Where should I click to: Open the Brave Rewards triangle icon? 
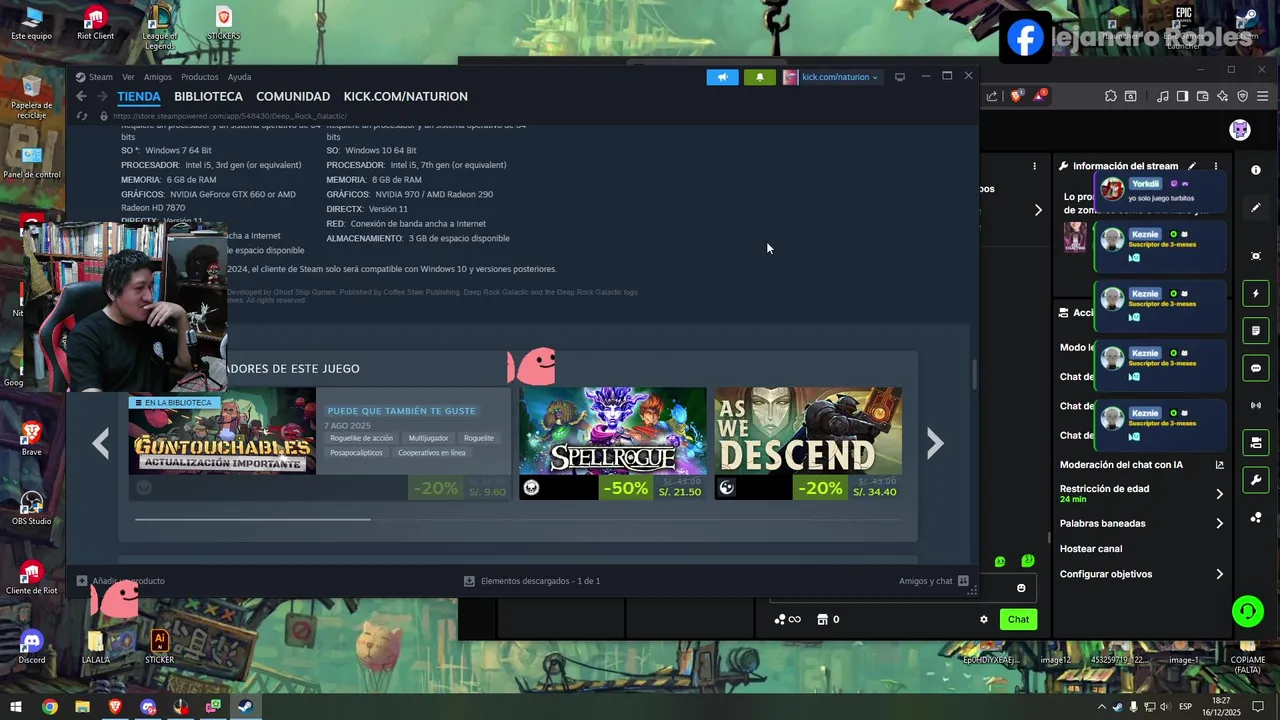(1040, 96)
